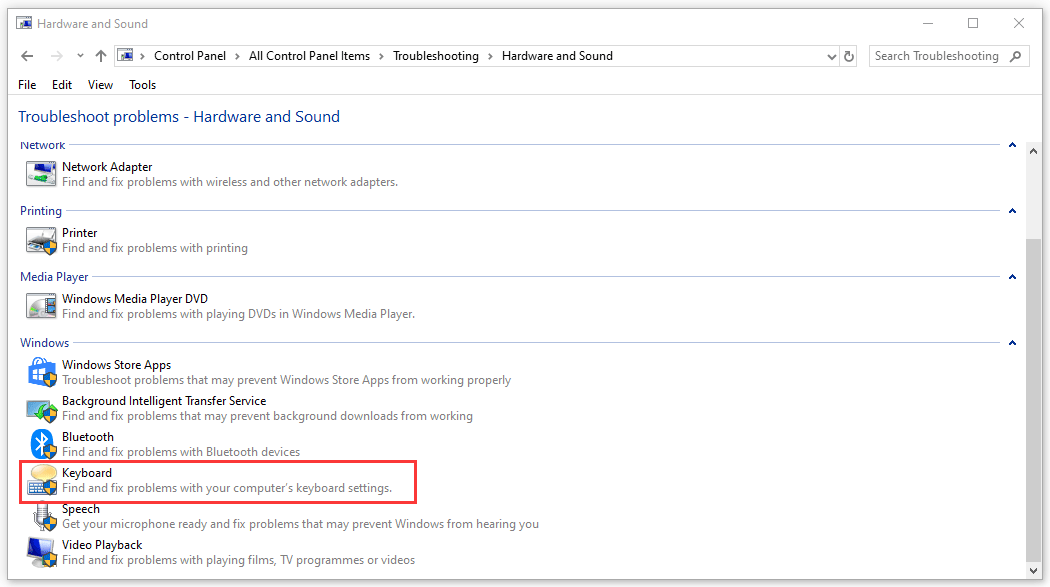Launch the Keyboard troubleshooter icon
The width and height of the screenshot is (1050, 587).
(x=42, y=480)
